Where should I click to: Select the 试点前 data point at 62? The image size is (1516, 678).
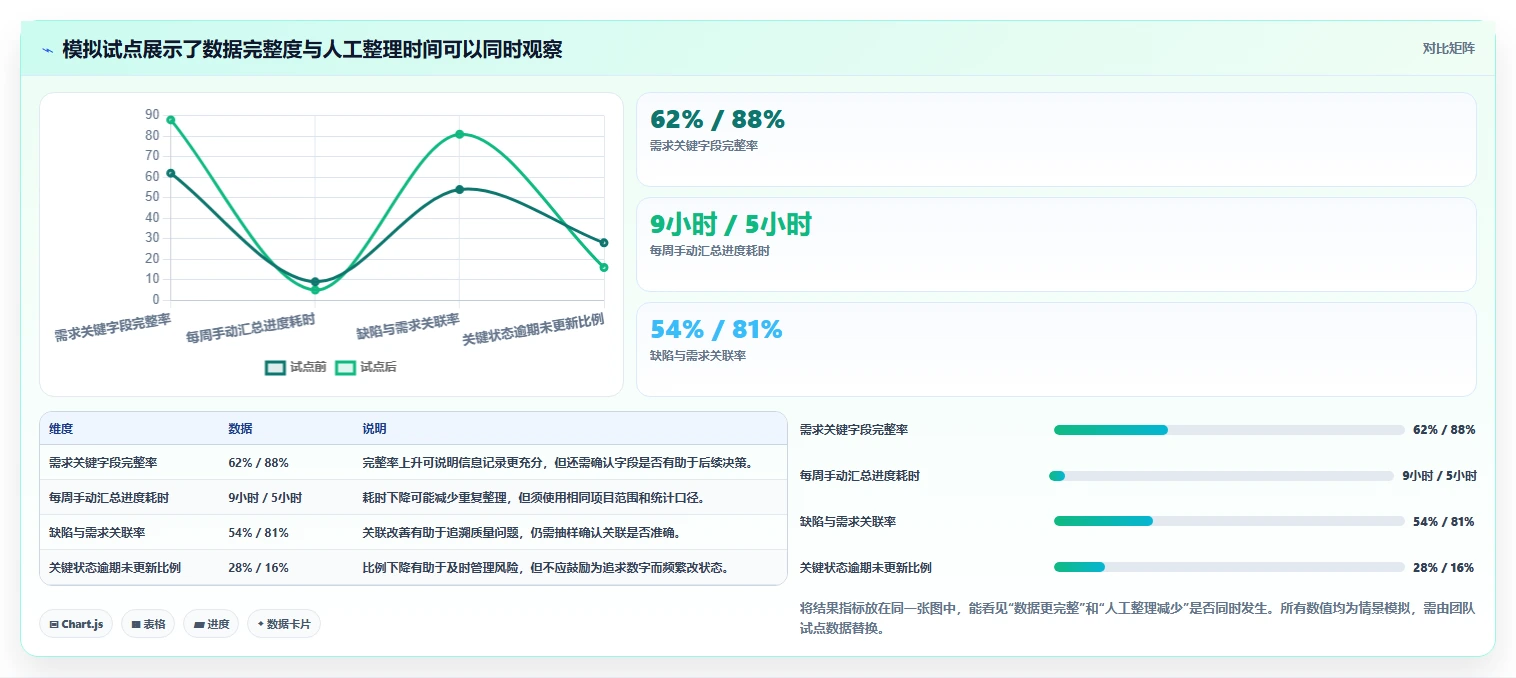point(171,173)
